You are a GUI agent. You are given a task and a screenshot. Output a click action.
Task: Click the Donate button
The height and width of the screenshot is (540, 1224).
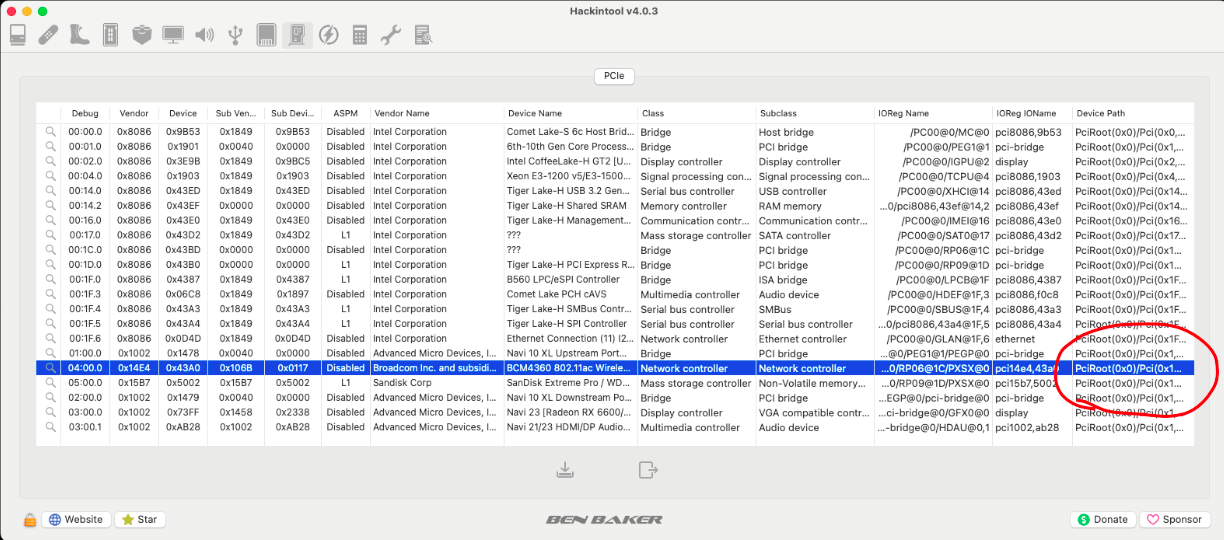point(1102,519)
